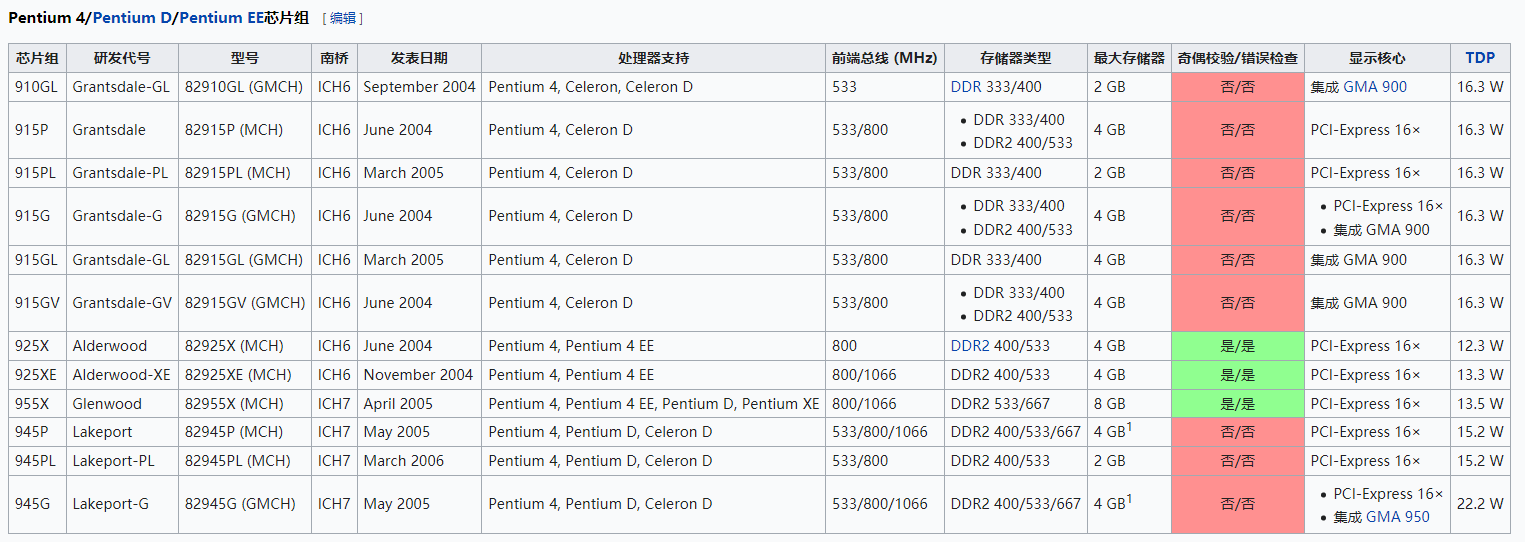Click the green 是/是 cell for 925X
The image size is (1525, 542).
coord(1237,346)
